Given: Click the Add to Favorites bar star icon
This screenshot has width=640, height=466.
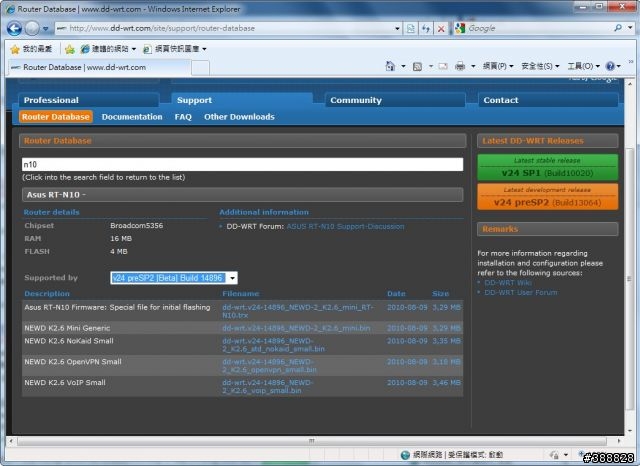Looking at the screenshot, I should [x=70, y=49].
